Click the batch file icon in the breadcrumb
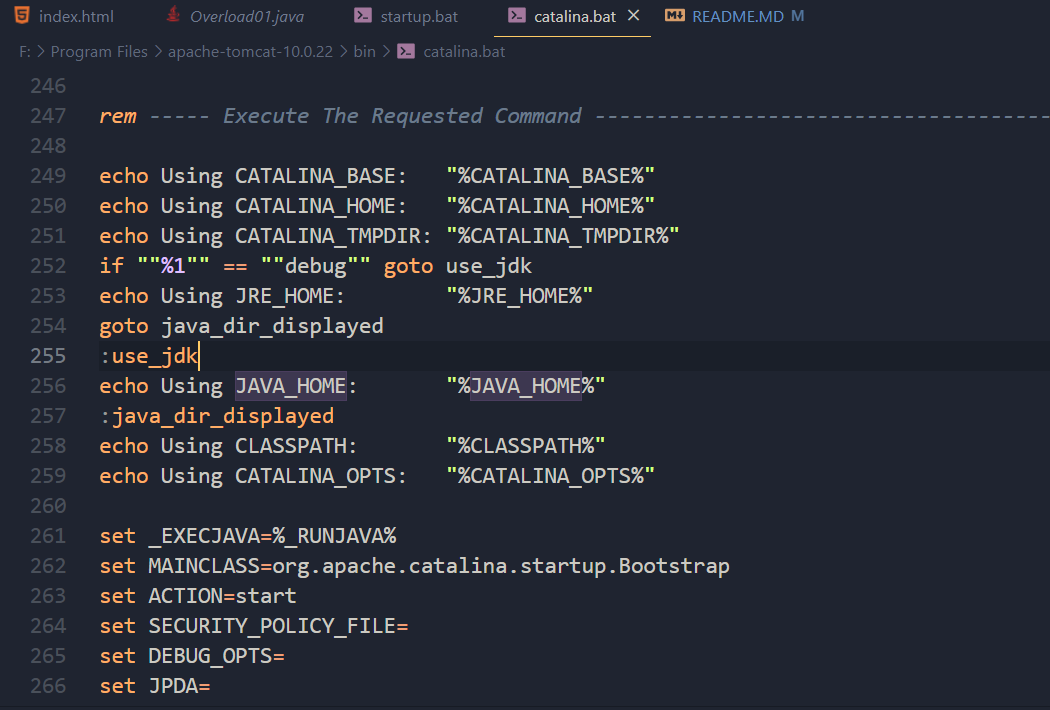1050x710 pixels. click(x=406, y=51)
